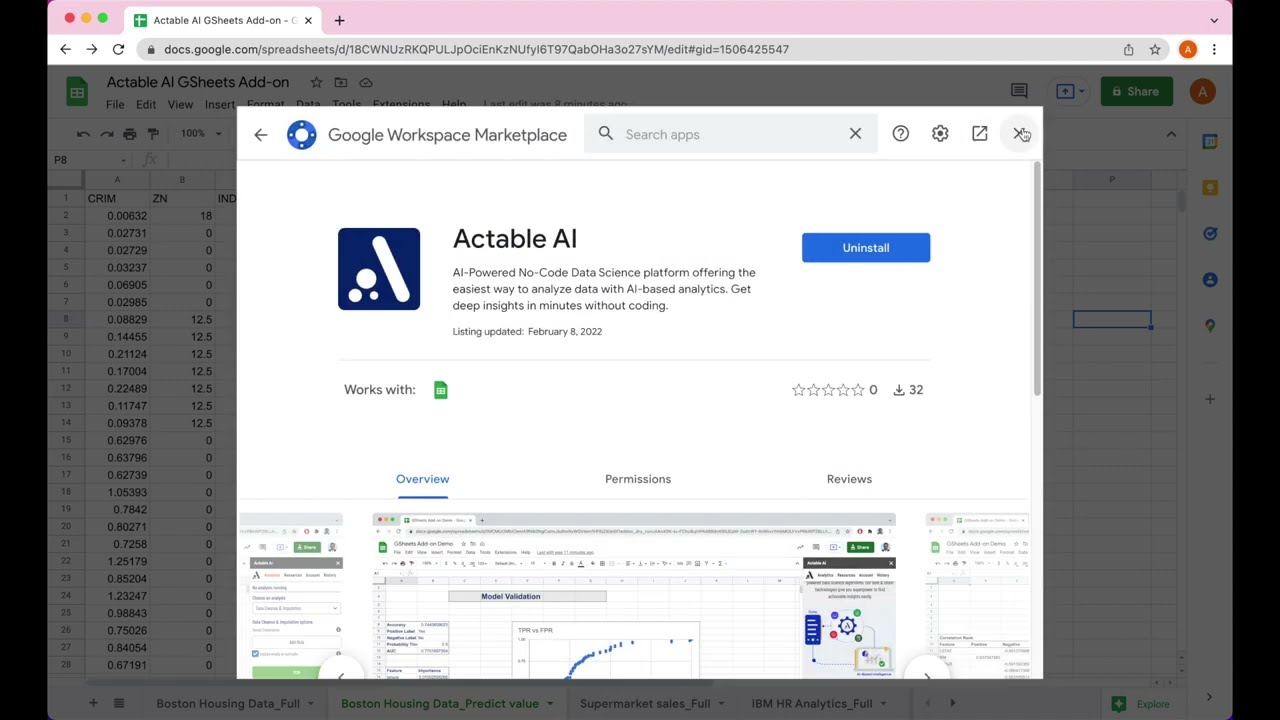Click the star rating icons
1280x720 pixels.
click(x=828, y=390)
